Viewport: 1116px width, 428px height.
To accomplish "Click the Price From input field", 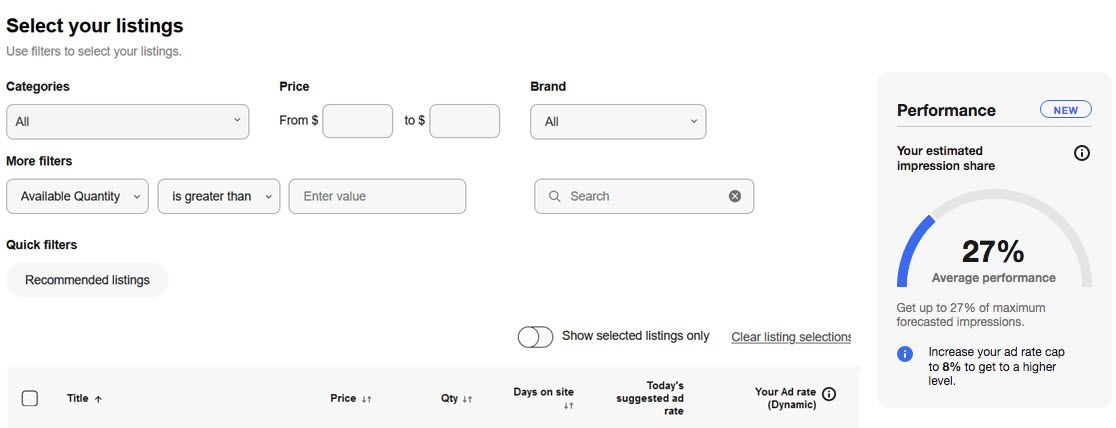I will pos(357,121).
